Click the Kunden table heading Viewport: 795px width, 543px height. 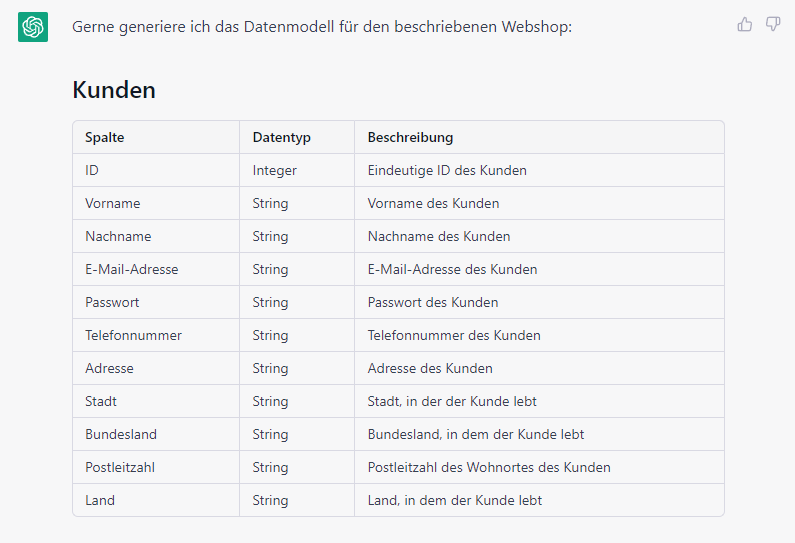coord(114,90)
